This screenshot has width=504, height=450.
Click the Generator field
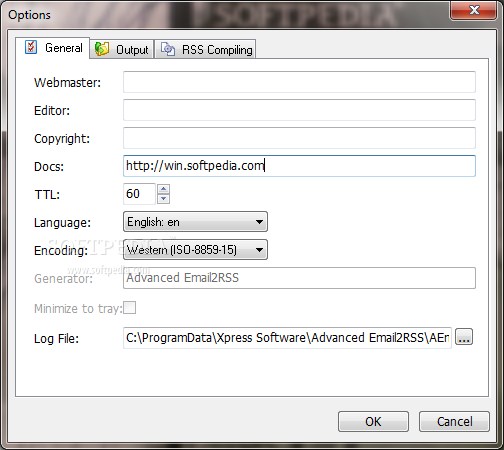tap(299, 278)
